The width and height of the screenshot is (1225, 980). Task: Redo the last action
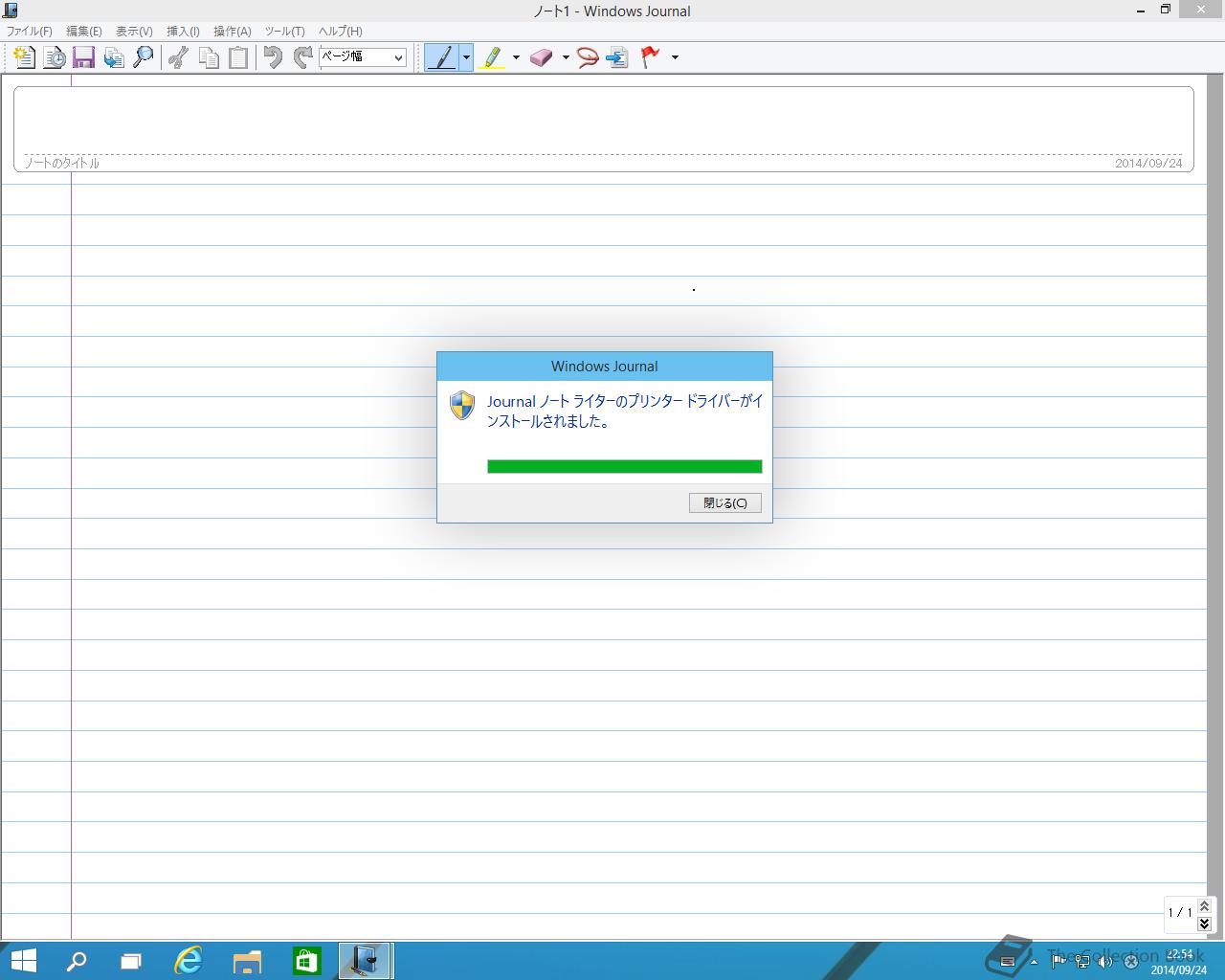tap(302, 57)
